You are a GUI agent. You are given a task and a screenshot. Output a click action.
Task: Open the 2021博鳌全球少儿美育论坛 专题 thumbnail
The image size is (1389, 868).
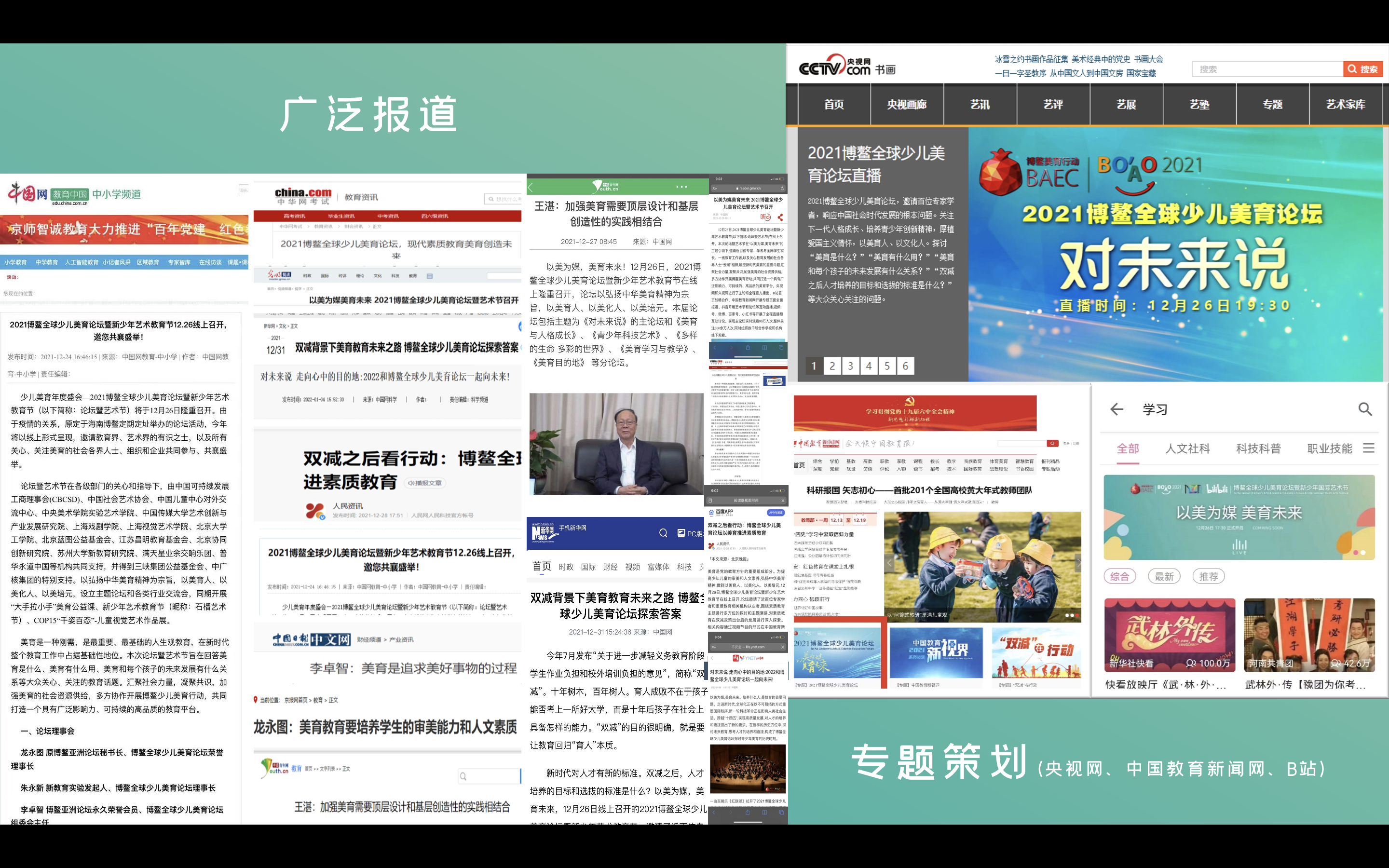[x=837, y=653]
